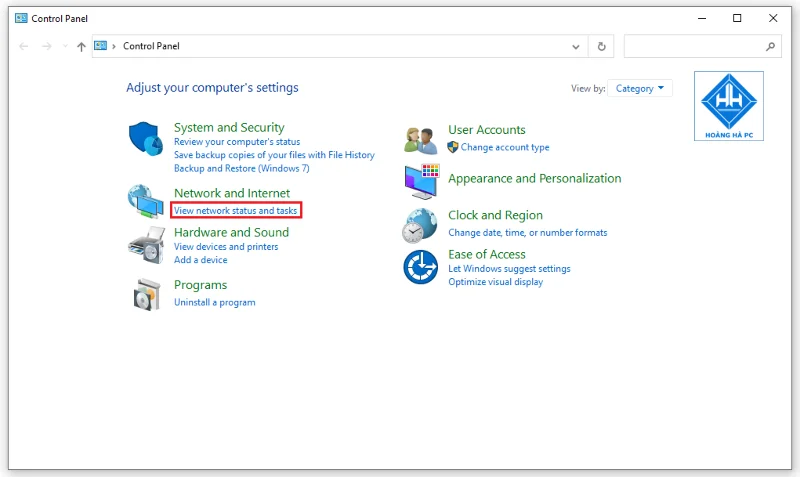Image resolution: width=800 pixels, height=477 pixels.
Task: Click Let Windows suggest settings
Action: point(509,269)
